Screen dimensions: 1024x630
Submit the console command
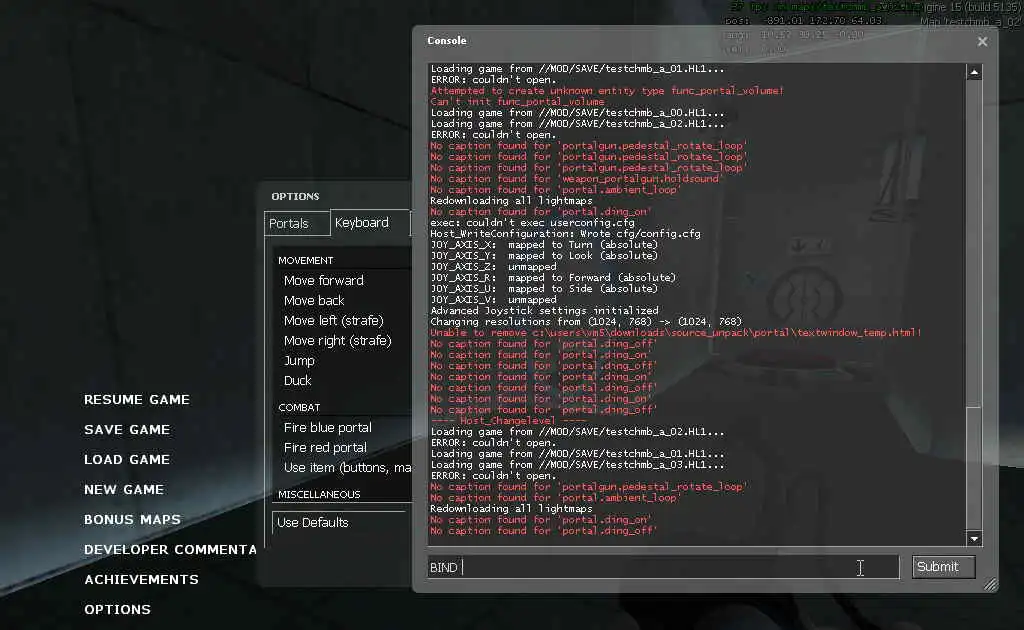pyautogui.click(x=943, y=567)
